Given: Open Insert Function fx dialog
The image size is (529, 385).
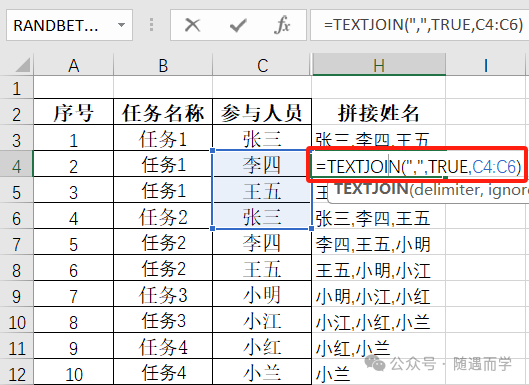Looking at the screenshot, I should point(282,25).
